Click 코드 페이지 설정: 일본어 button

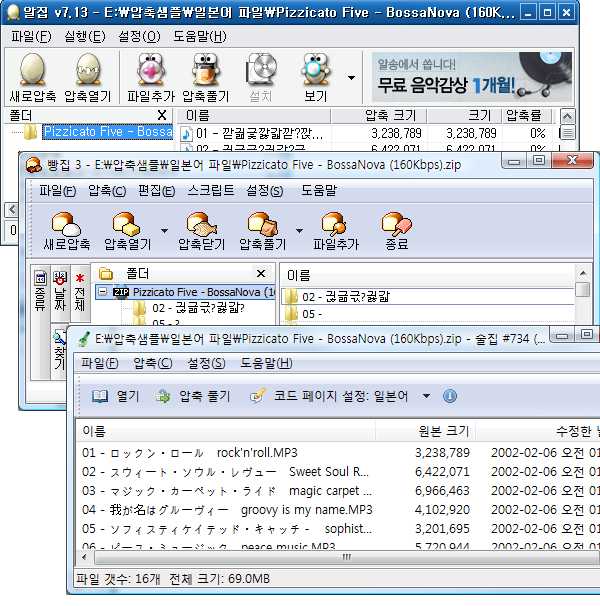(x=329, y=396)
